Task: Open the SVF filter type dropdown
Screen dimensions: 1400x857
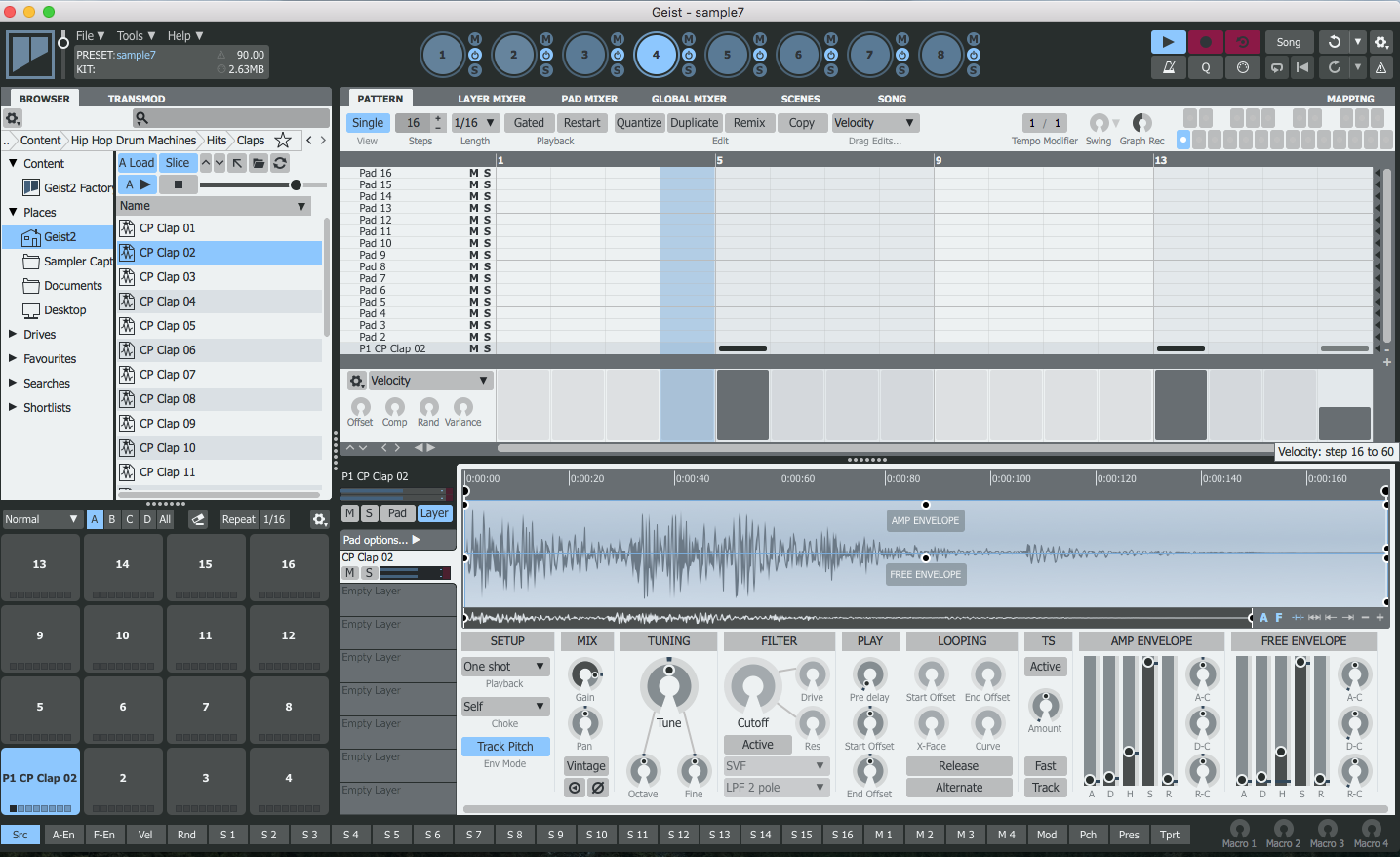Action: point(776,766)
